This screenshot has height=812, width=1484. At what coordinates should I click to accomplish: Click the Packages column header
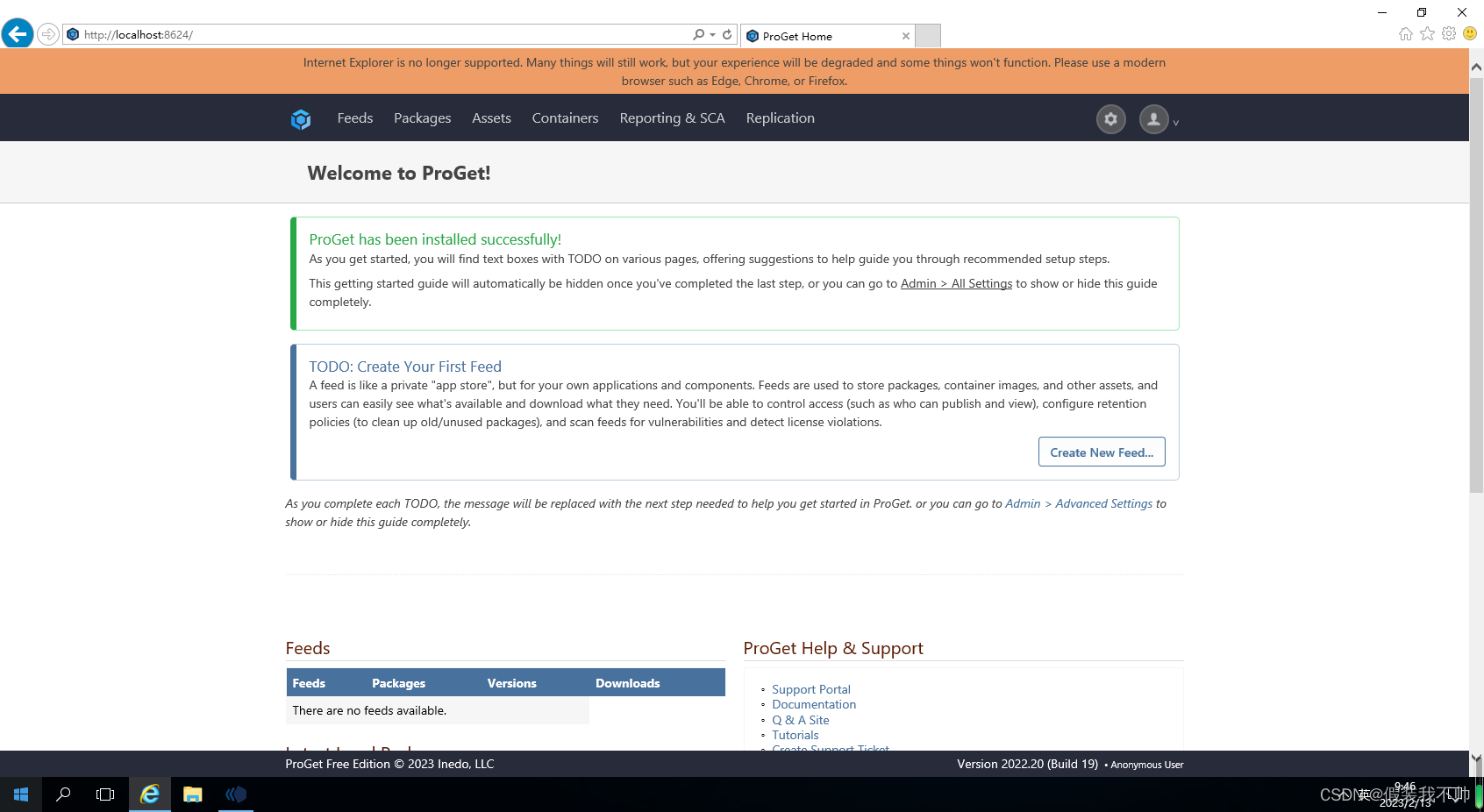pos(399,683)
